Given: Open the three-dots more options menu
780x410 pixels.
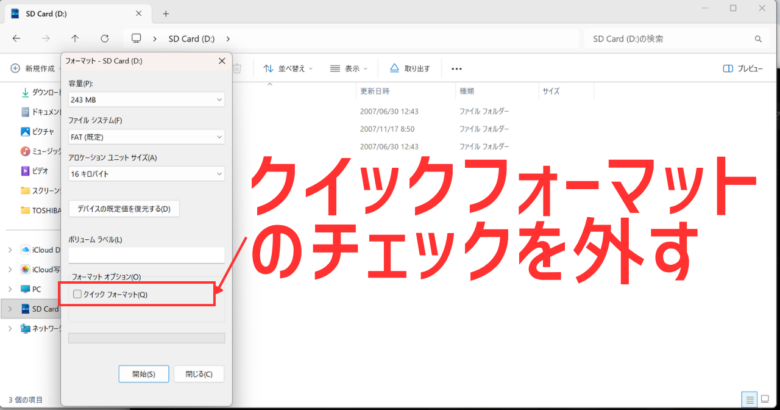Looking at the screenshot, I should (x=457, y=69).
